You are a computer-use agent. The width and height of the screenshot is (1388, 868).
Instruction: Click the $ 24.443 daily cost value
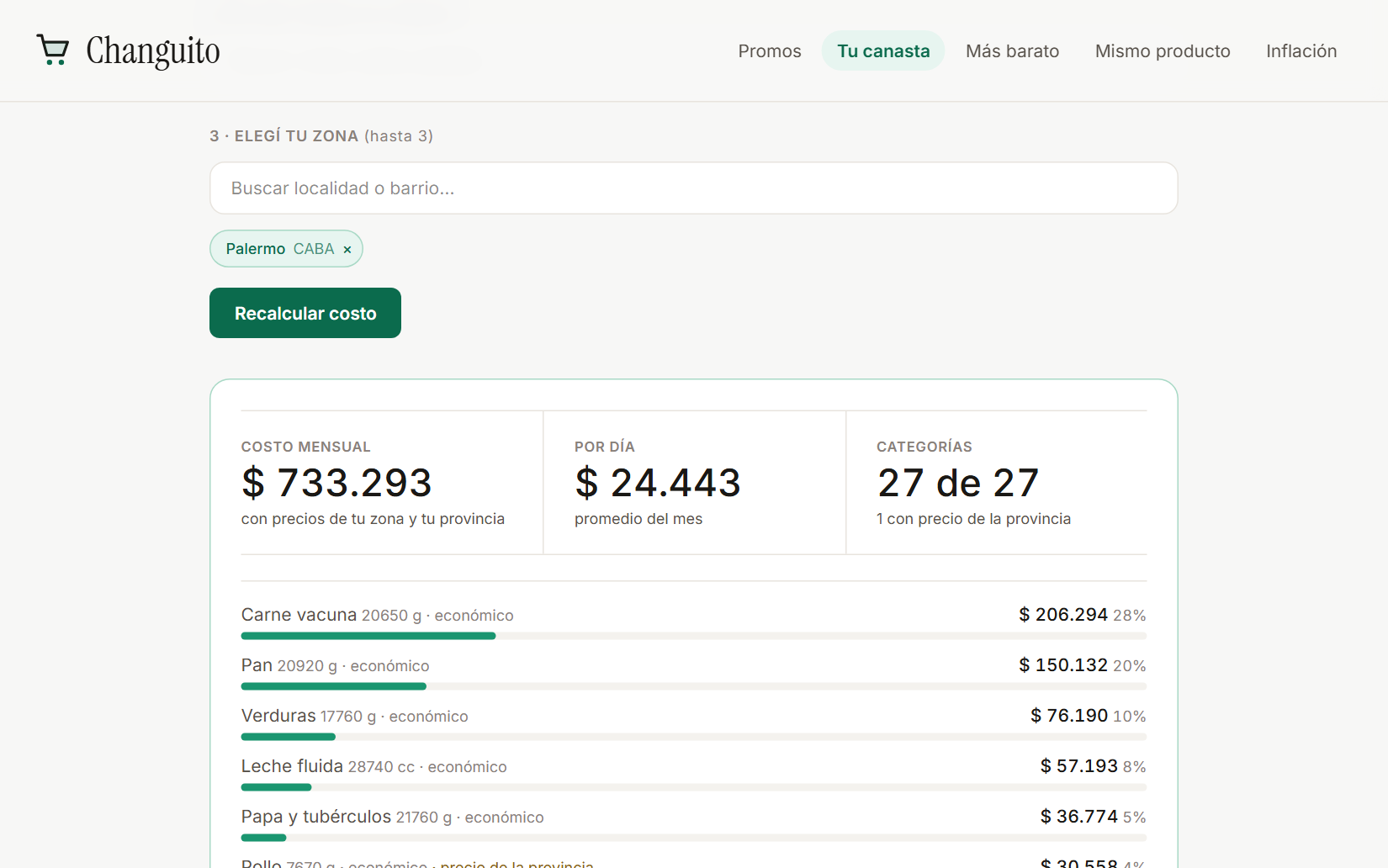pos(658,483)
